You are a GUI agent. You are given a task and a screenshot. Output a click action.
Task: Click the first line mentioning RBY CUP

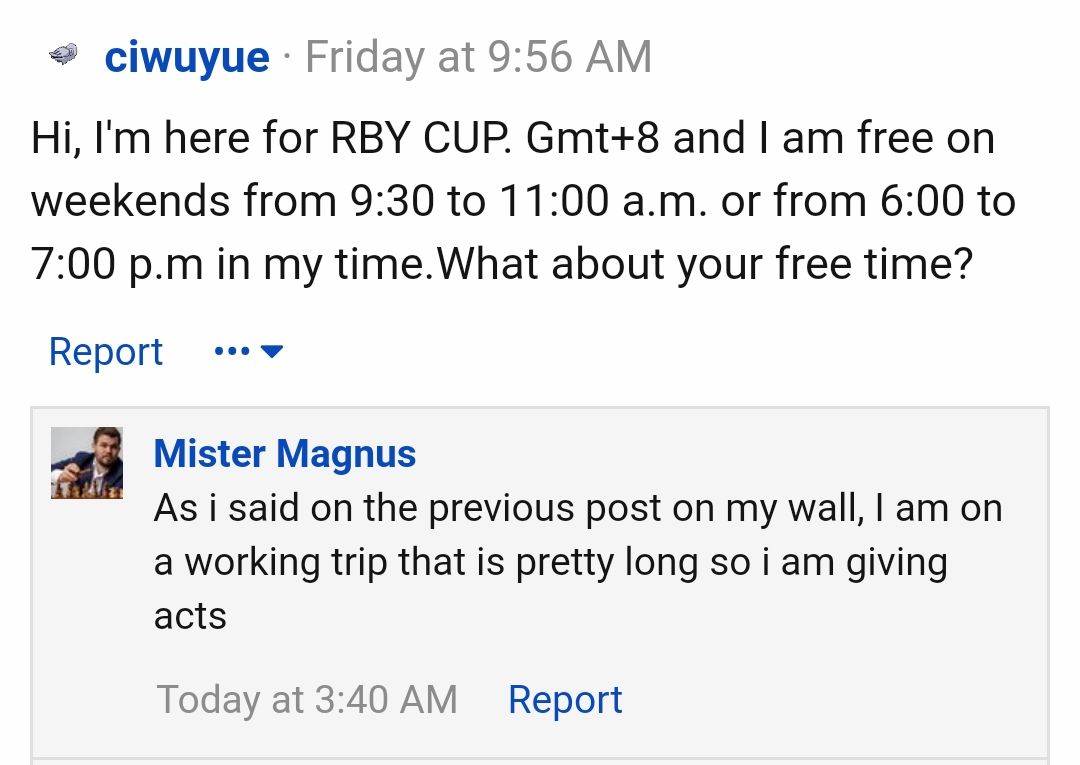coord(513,138)
